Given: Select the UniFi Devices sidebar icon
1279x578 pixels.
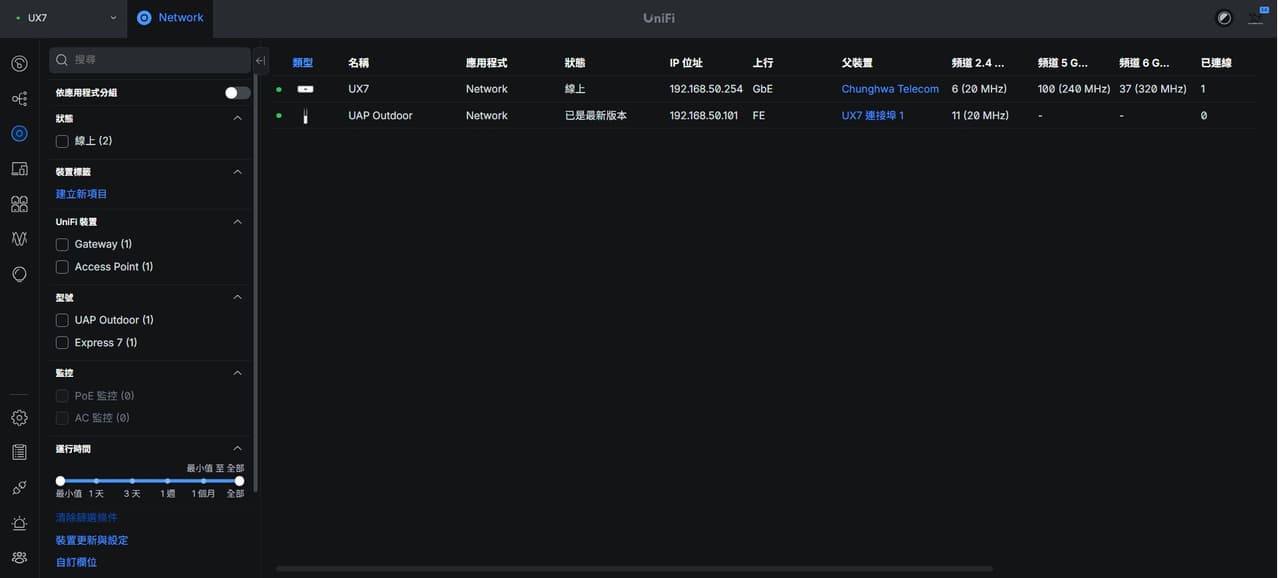Looking at the screenshot, I should [19, 133].
